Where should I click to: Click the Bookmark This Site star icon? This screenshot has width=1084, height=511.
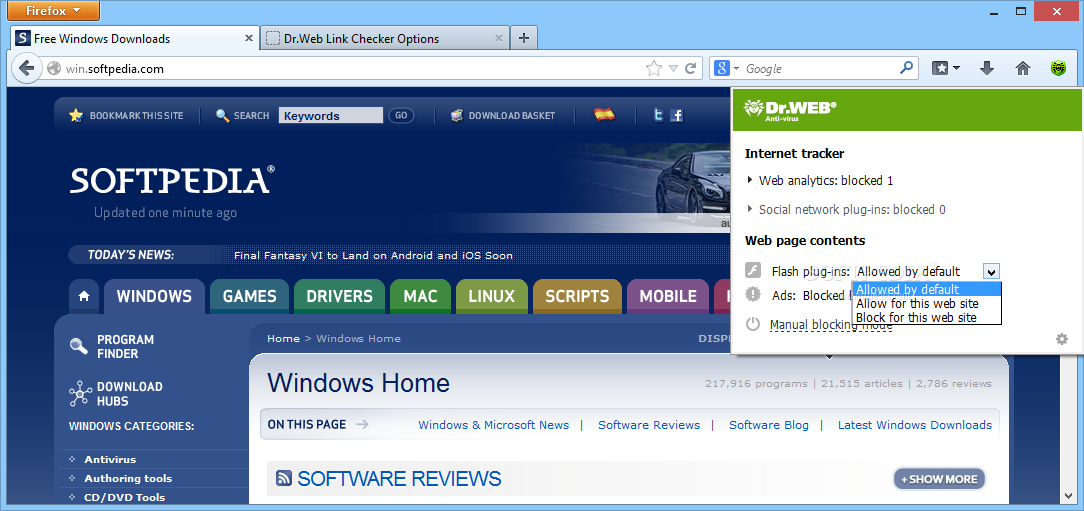click(76, 115)
